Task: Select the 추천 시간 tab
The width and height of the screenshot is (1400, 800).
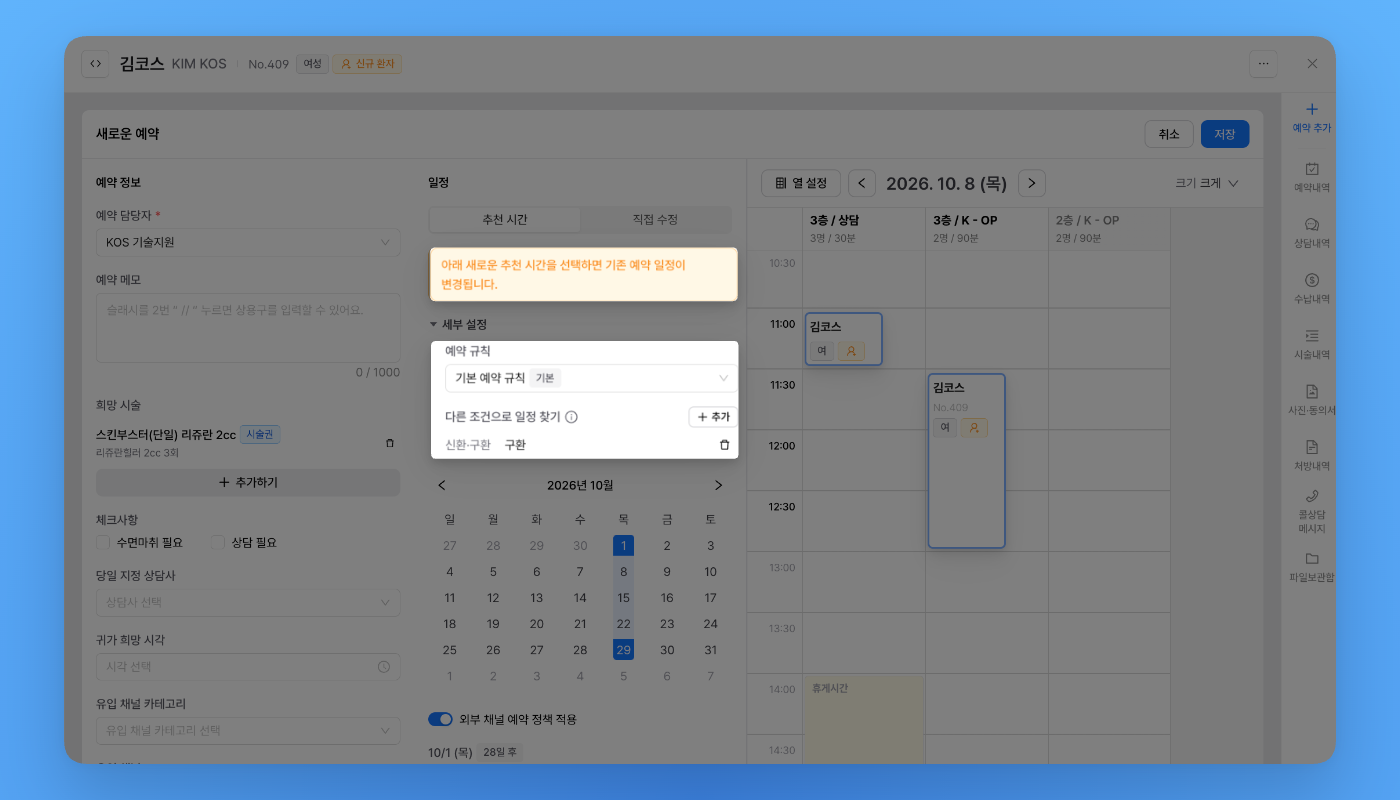Action: coord(505,219)
